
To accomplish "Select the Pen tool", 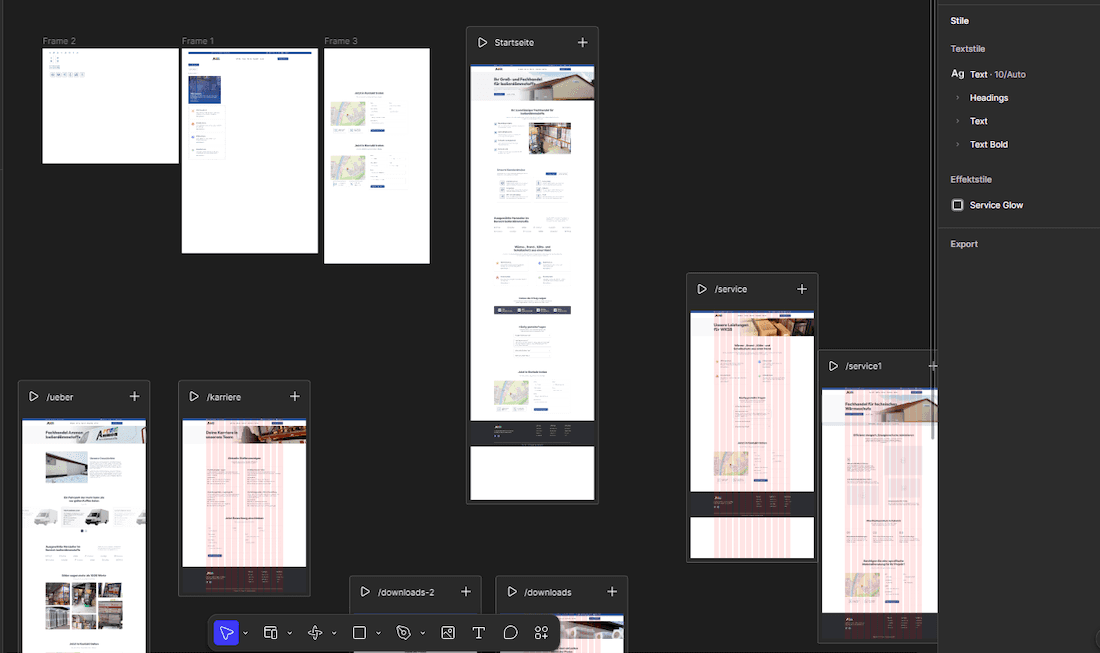I will point(404,632).
